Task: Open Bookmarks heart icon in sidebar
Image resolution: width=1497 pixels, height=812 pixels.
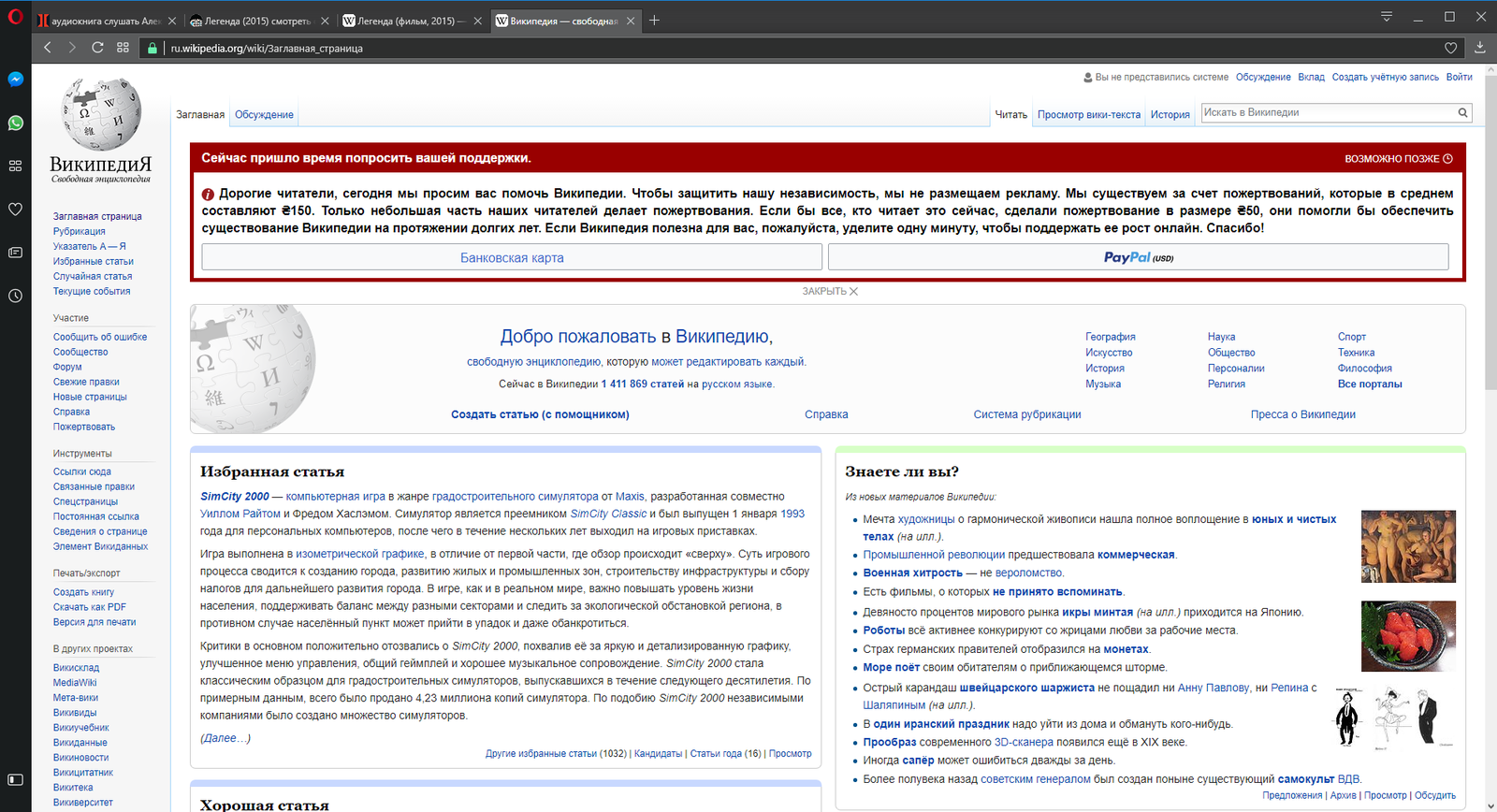Action: pyautogui.click(x=15, y=209)
